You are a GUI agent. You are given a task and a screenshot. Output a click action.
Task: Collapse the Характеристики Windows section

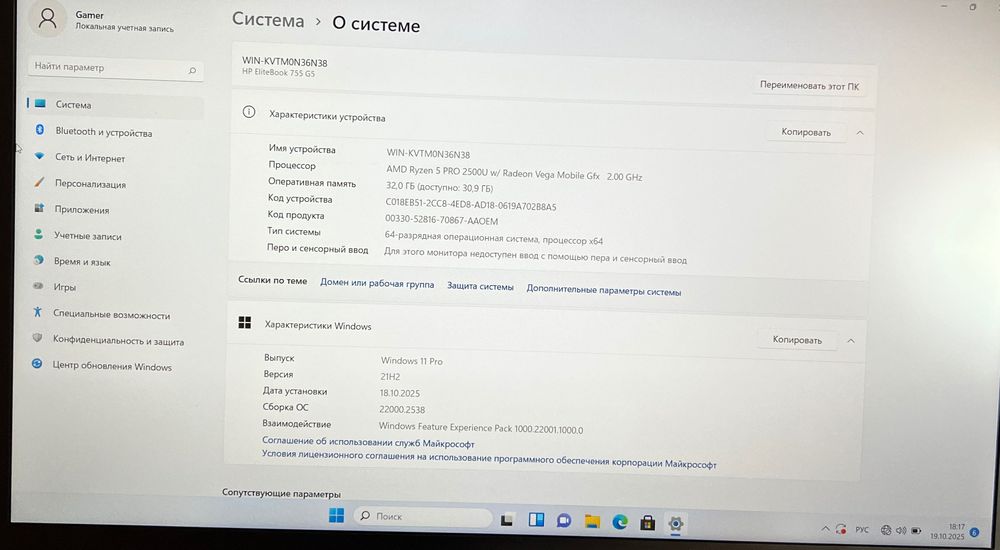point(851,341)
